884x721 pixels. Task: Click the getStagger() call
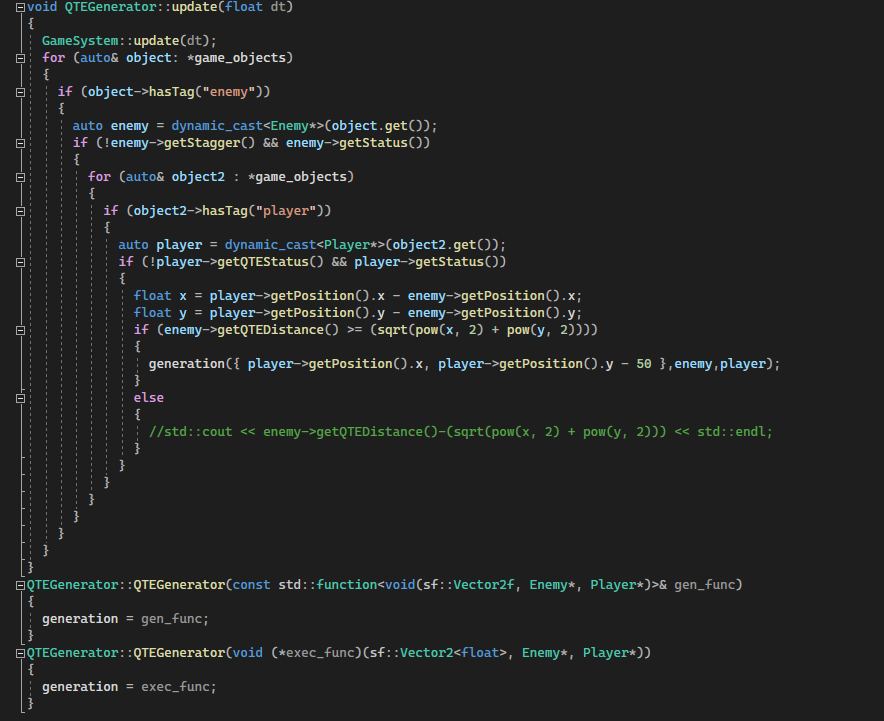[209, 143]
